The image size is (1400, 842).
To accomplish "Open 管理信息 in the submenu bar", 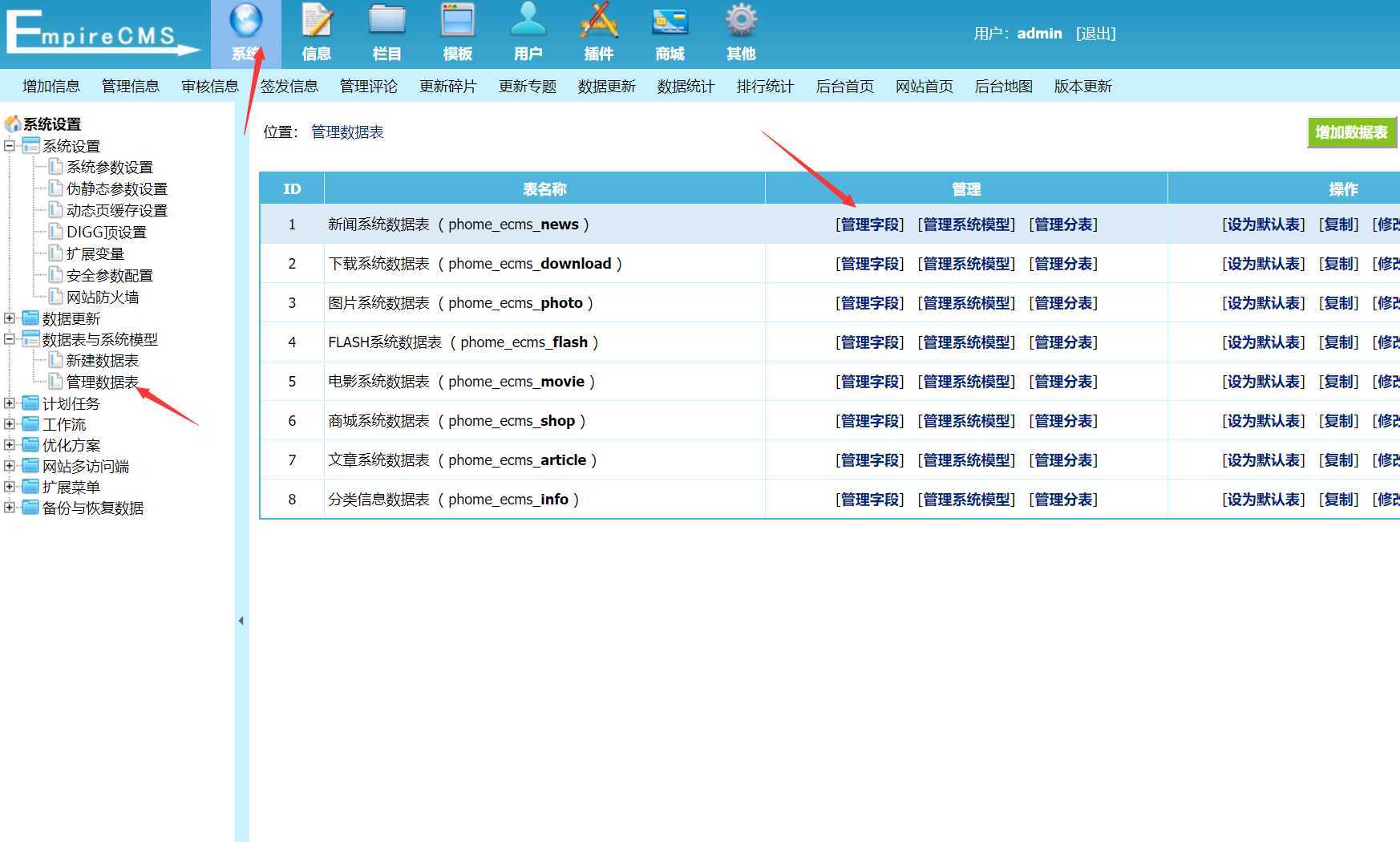I will [x=131, y=86].
